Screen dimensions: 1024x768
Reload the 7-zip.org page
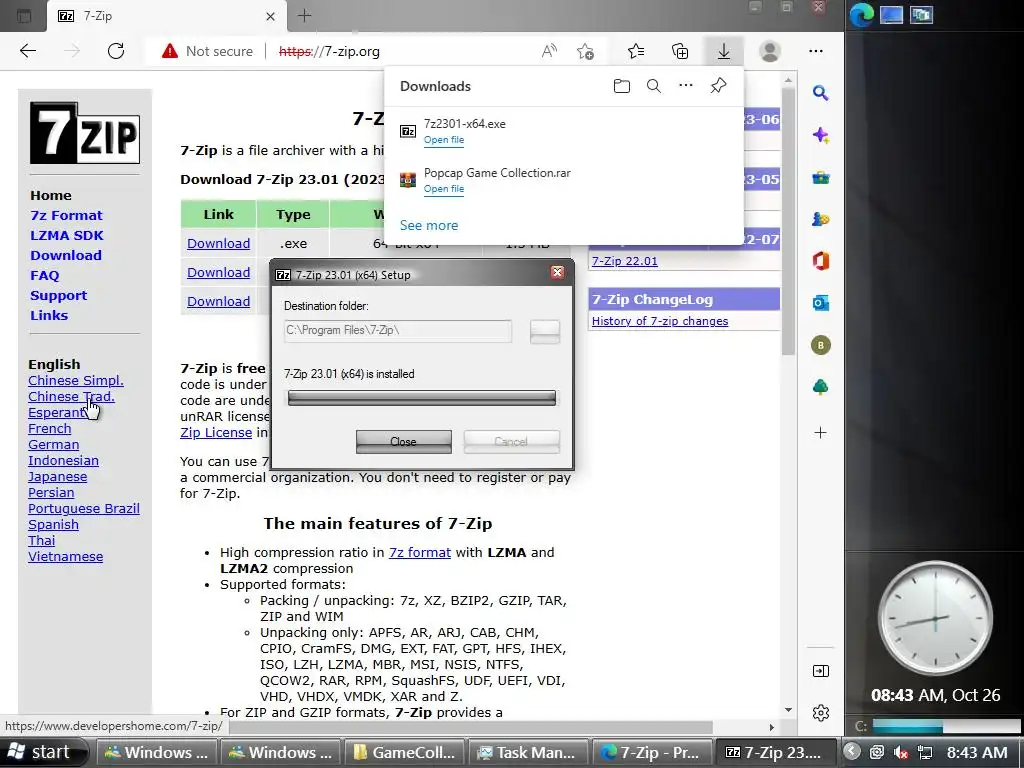(x=116, y=51)
